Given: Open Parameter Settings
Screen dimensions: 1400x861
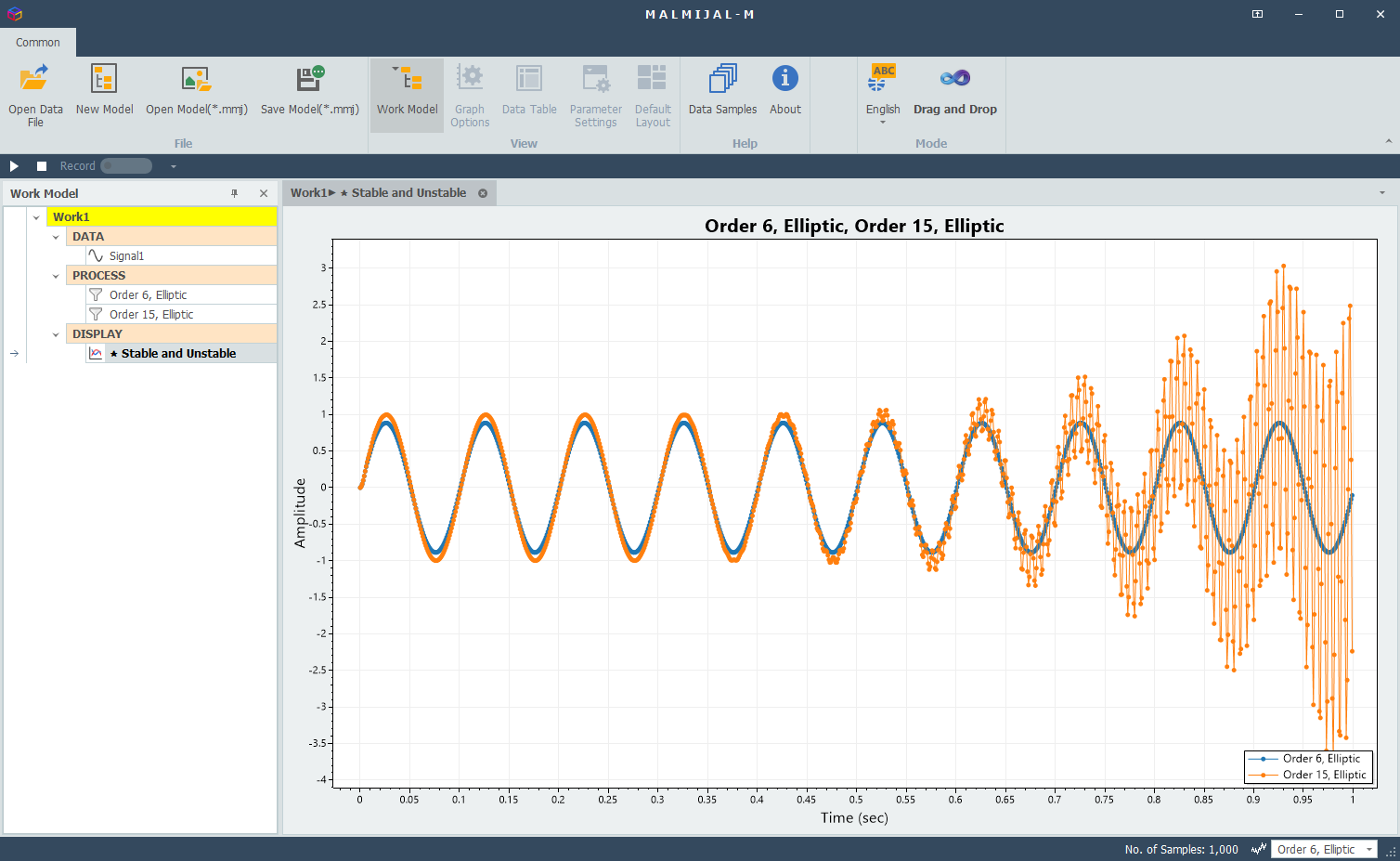Looking at the screenshot, I should [x=596, y=95].
